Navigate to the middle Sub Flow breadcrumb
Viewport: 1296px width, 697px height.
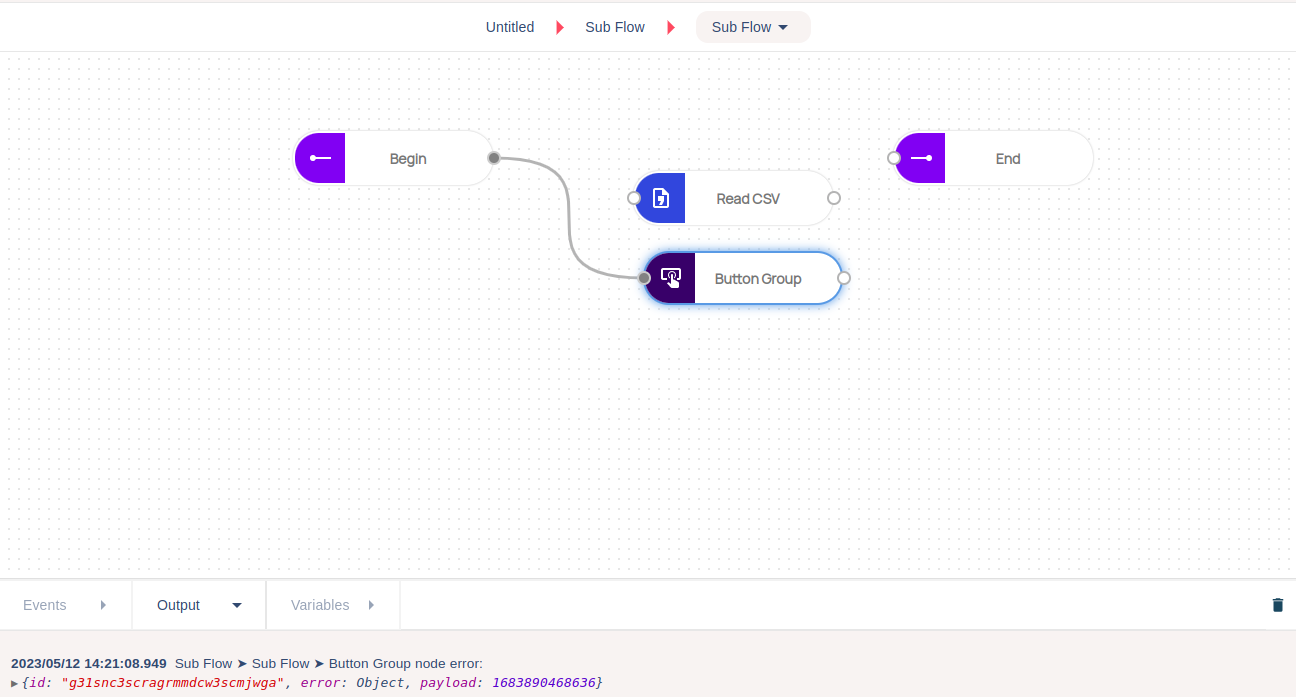[615, 27]
